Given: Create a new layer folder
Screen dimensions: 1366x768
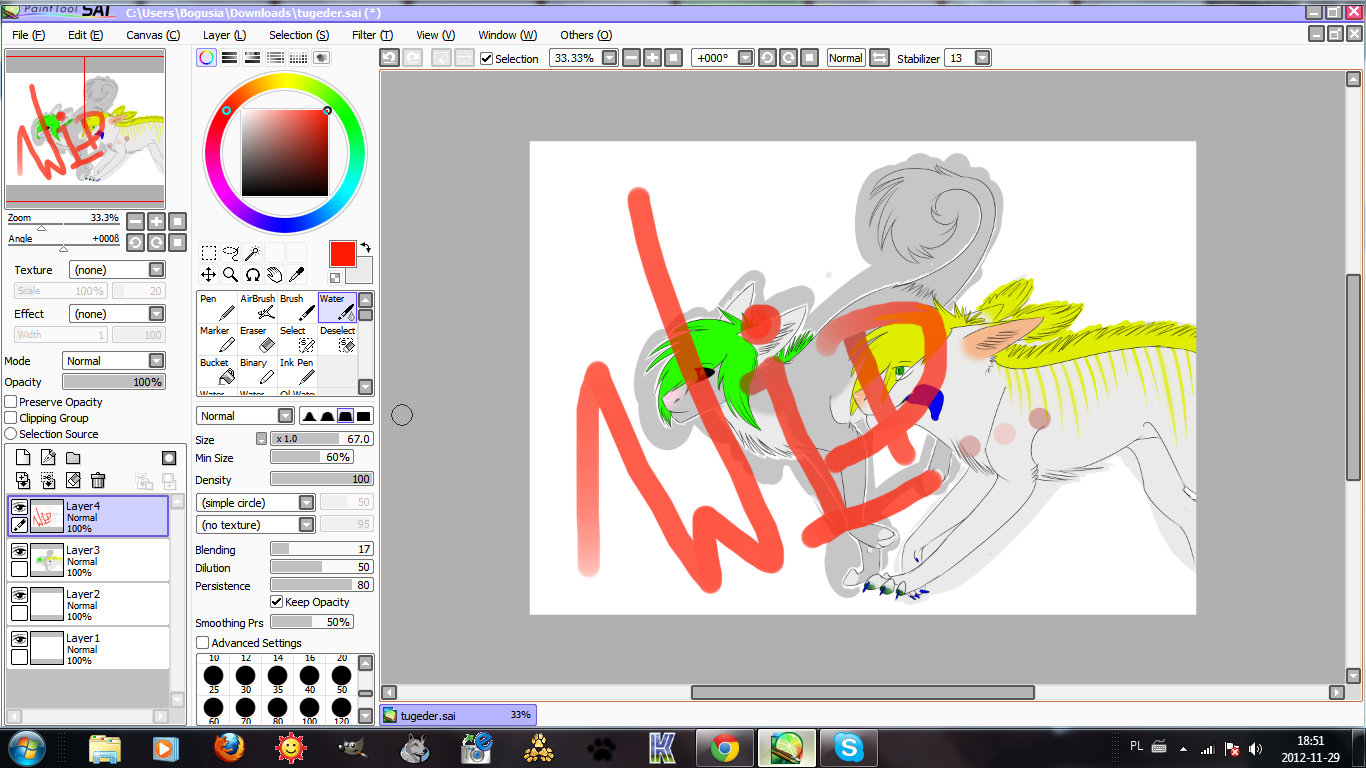Looking at the screenshot, I should coord(73,458).
